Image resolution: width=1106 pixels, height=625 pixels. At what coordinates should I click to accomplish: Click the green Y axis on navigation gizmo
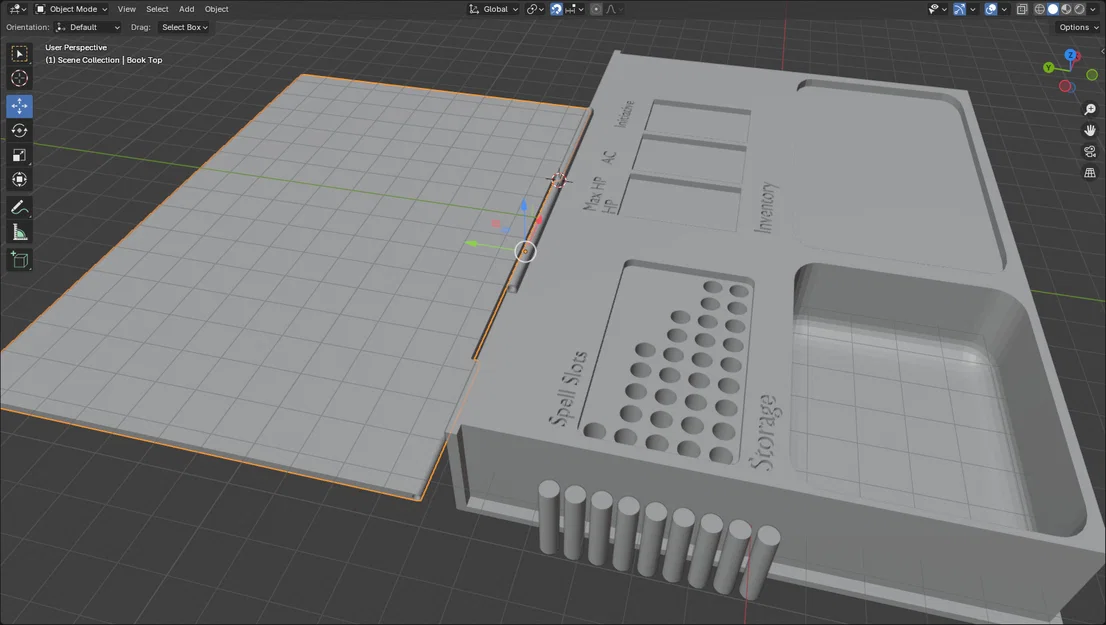(x=1049, y=68)
